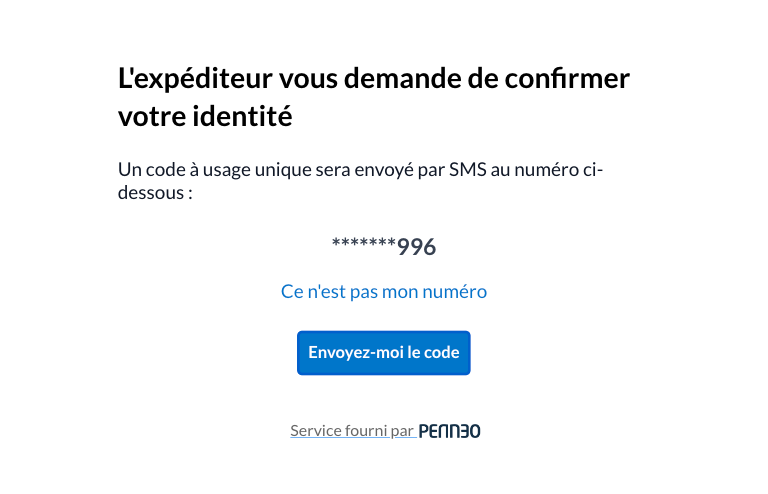Click the words 'votre identité' in the heading
This screenshot has height=494, width=768.
(205, 116)
